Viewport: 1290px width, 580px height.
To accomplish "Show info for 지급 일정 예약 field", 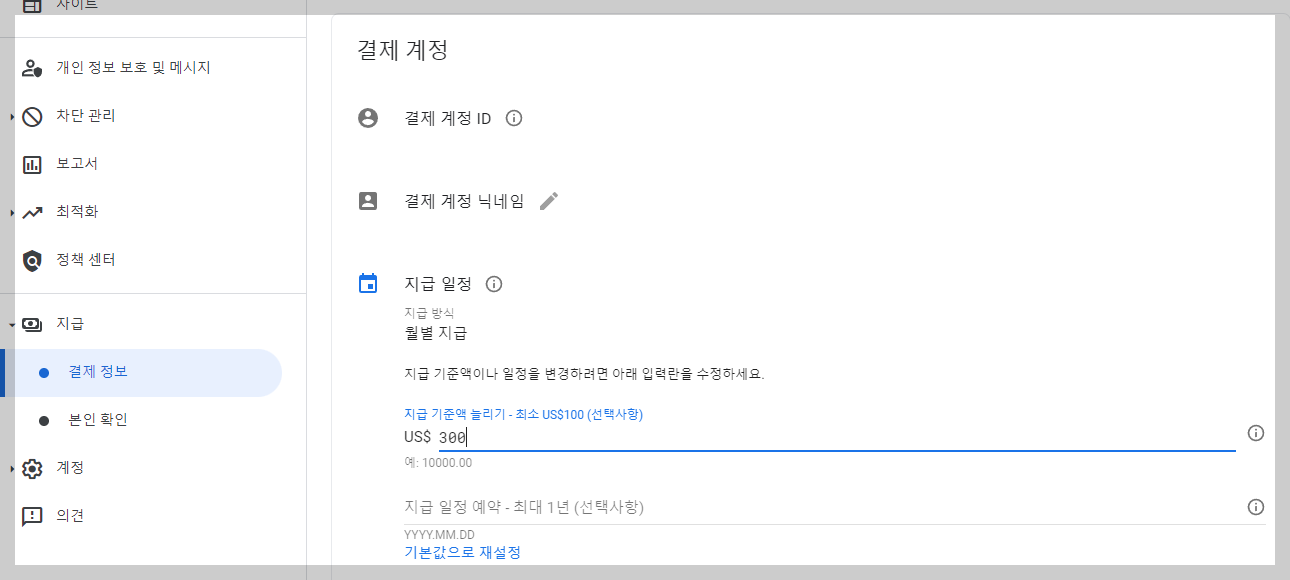I will tap(1257, 507).
